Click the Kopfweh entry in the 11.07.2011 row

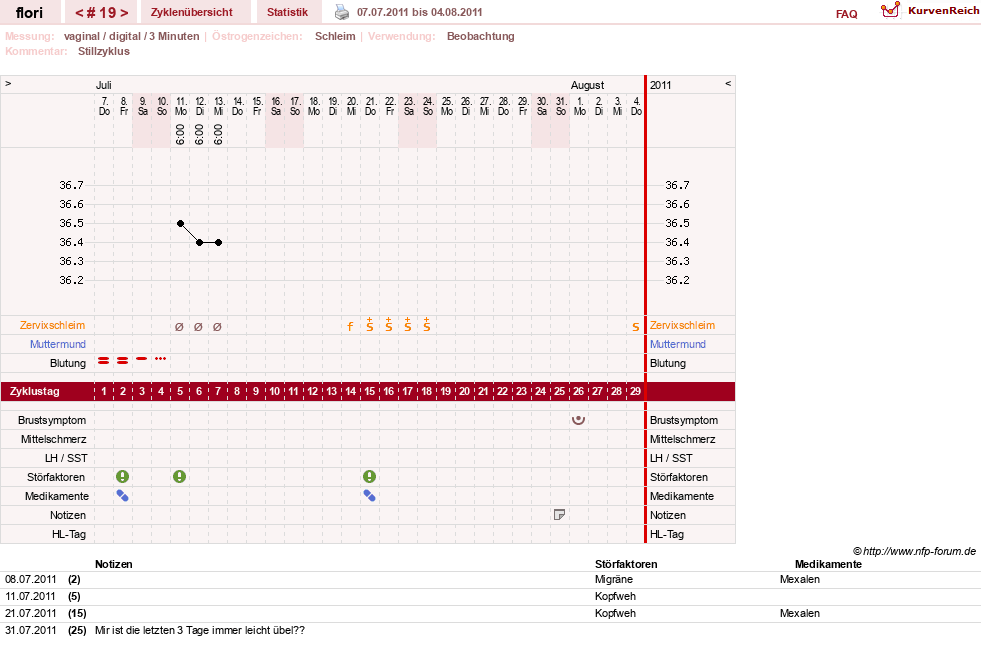(615, 596)
